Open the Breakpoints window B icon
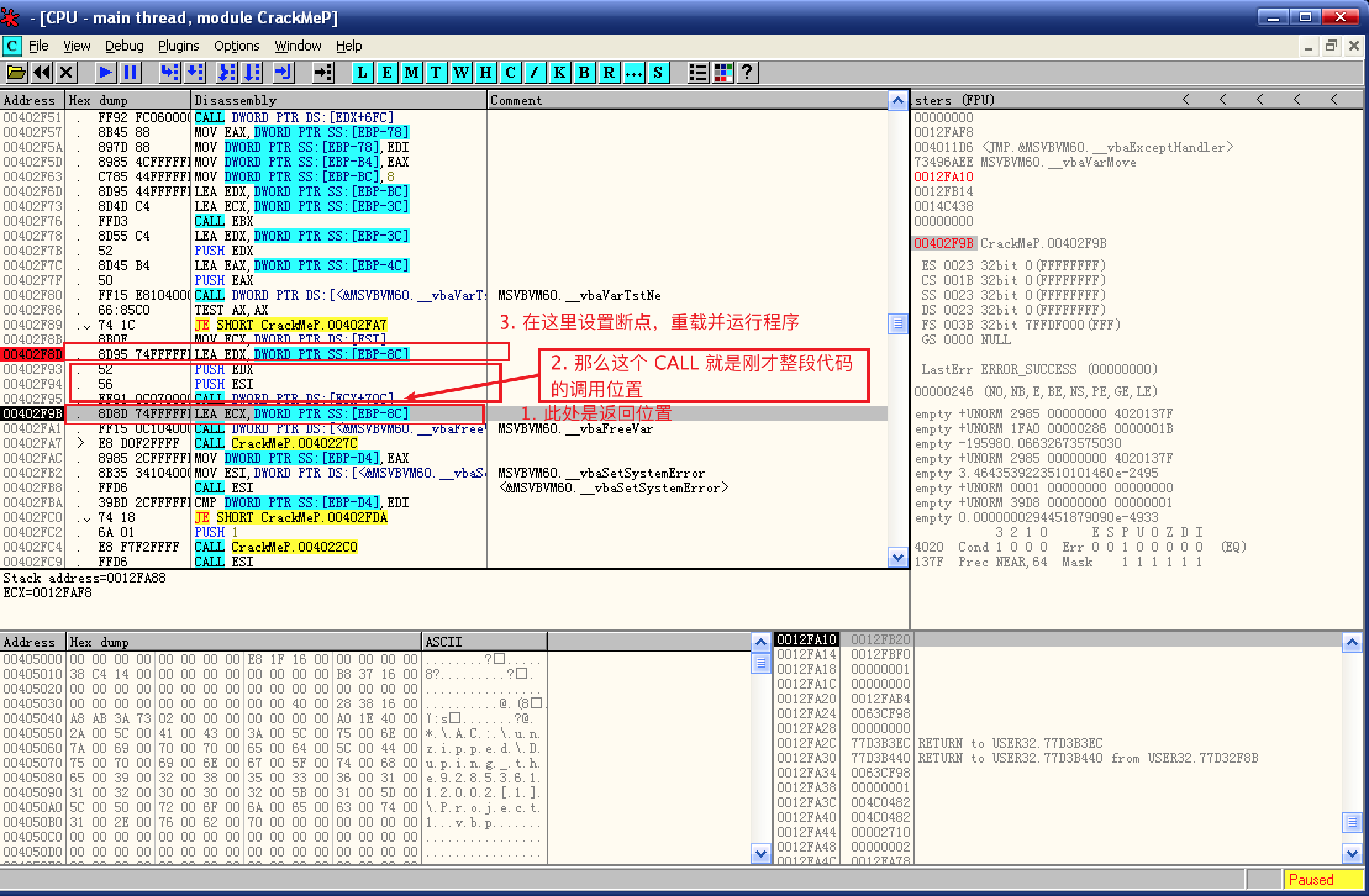The image size is (1369, 896). click(584, 73)
